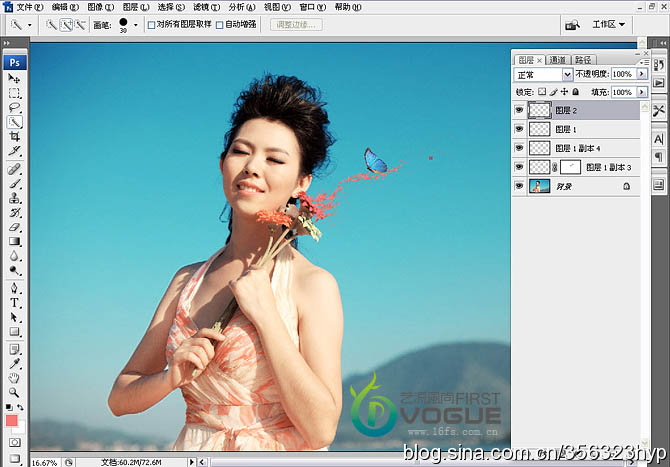This screenshot has height=467, width=670.
Task: Select the Type tool
Action: tap(15, 302)
